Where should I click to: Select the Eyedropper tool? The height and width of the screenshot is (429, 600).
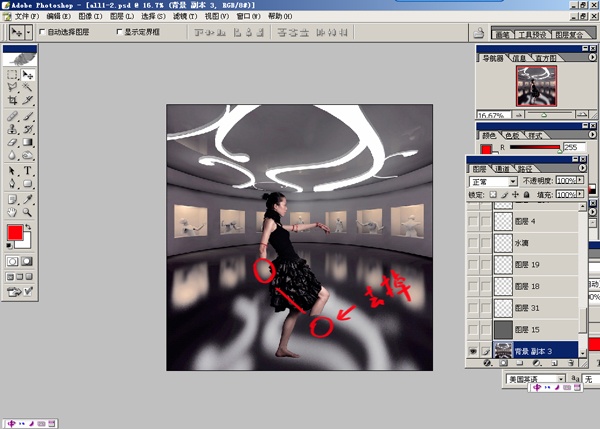[x=27, y=199]
